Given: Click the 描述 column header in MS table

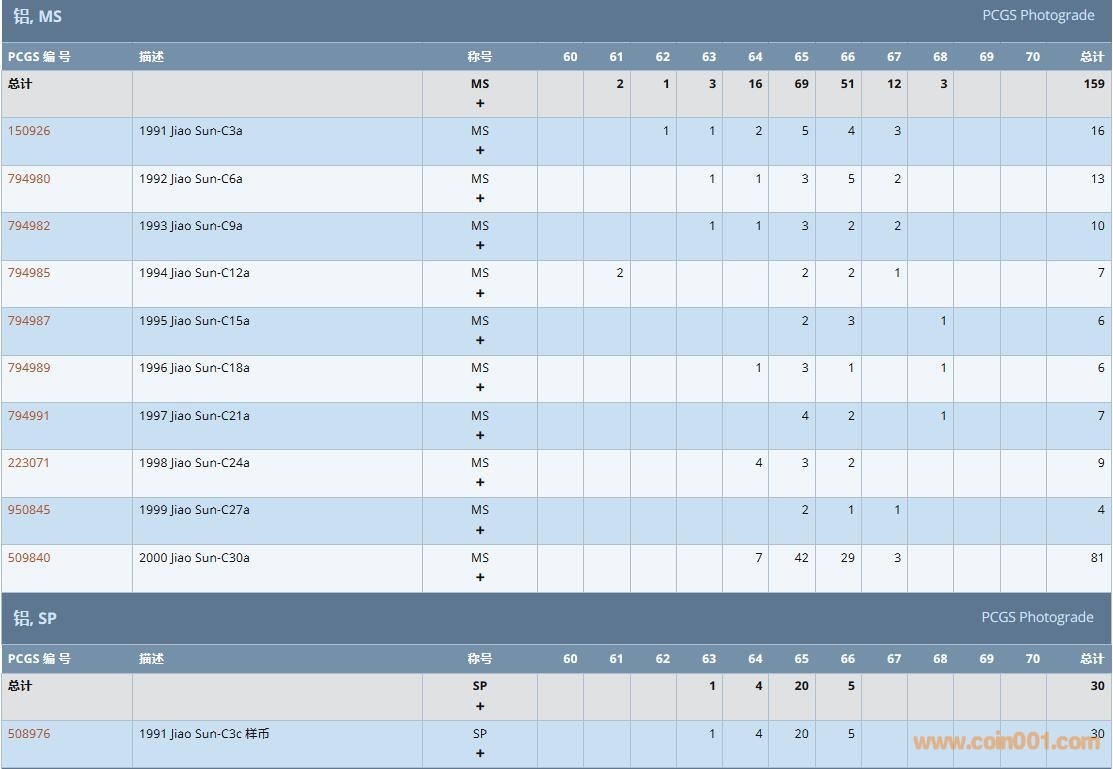Looking at the screenshot, I should [x=151, y=57].
